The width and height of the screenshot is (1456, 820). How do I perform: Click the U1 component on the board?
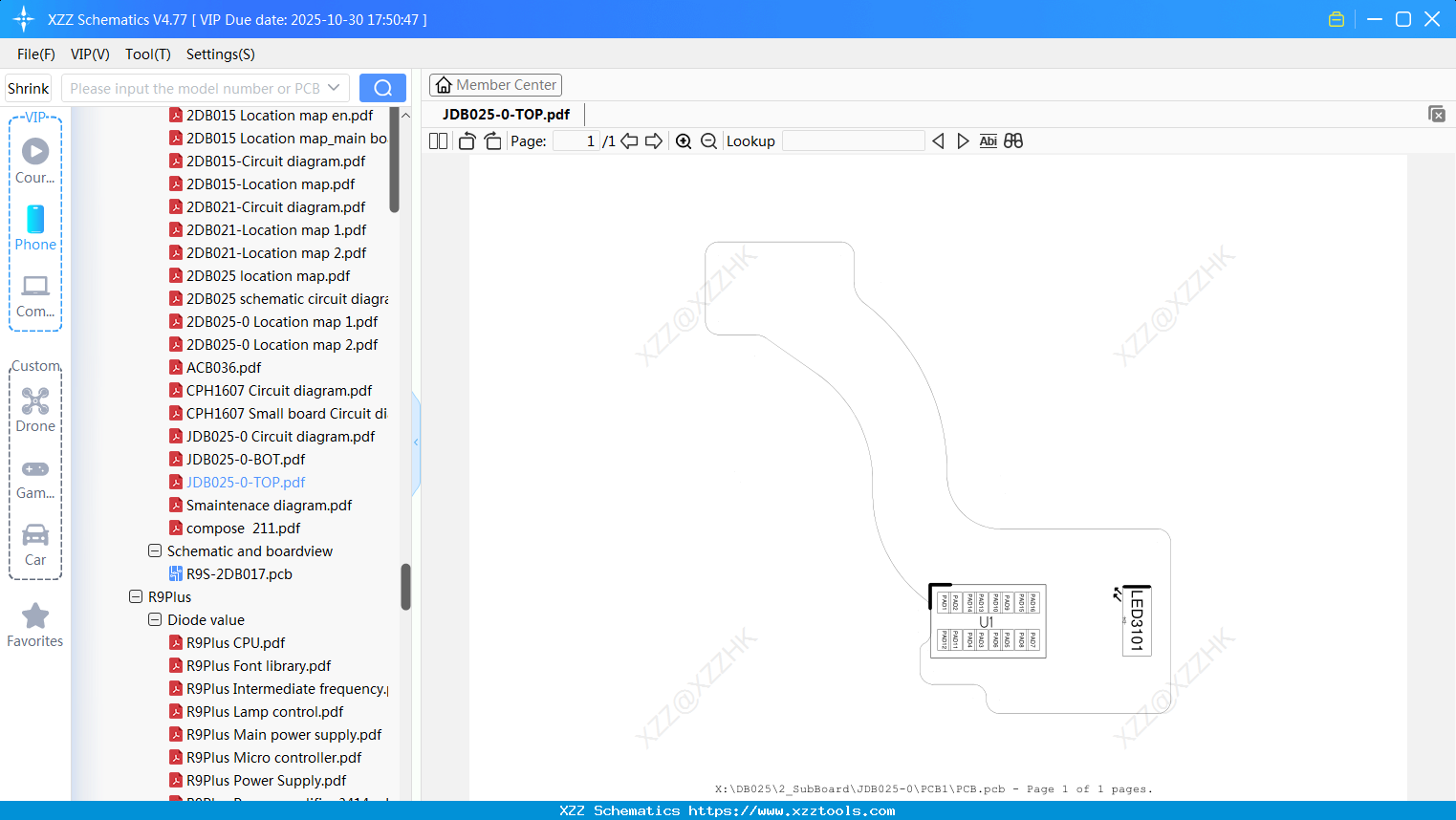click(988, 621)
